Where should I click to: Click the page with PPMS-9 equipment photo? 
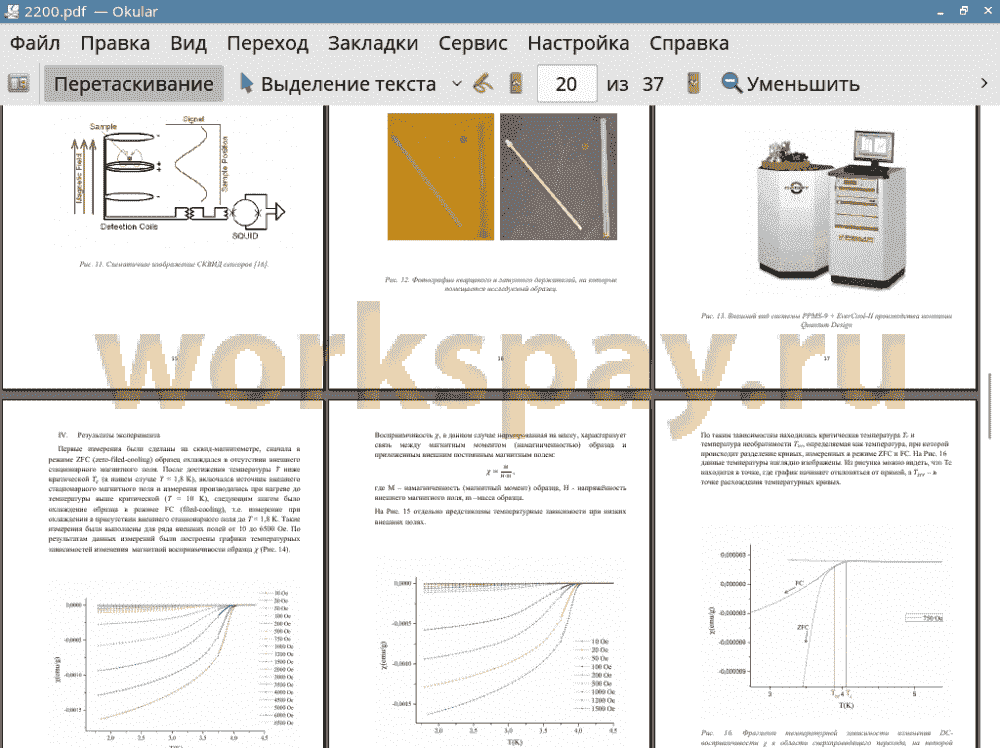[816, 247]
